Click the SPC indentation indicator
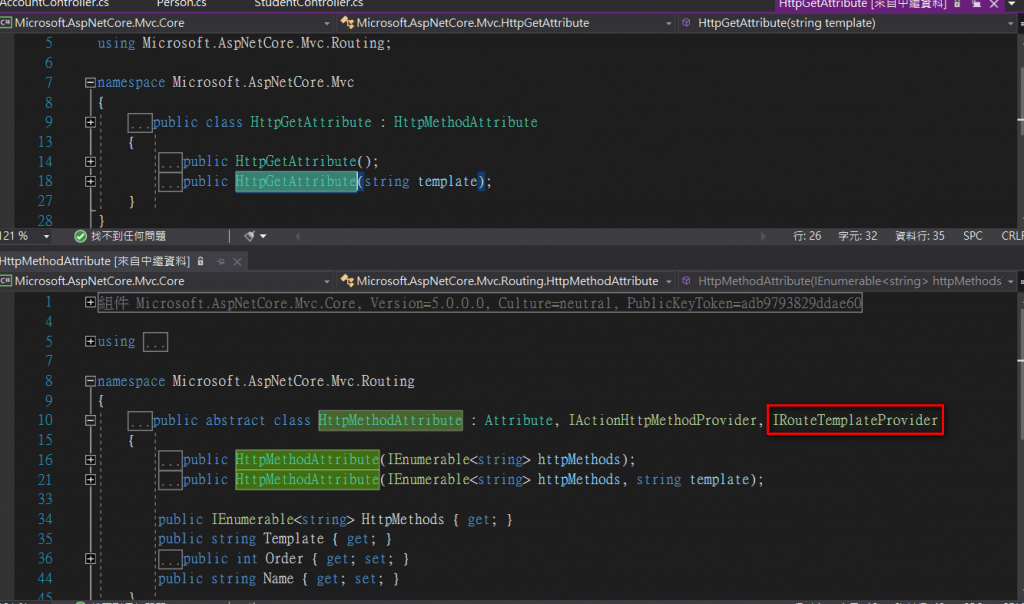 point(972,236)
